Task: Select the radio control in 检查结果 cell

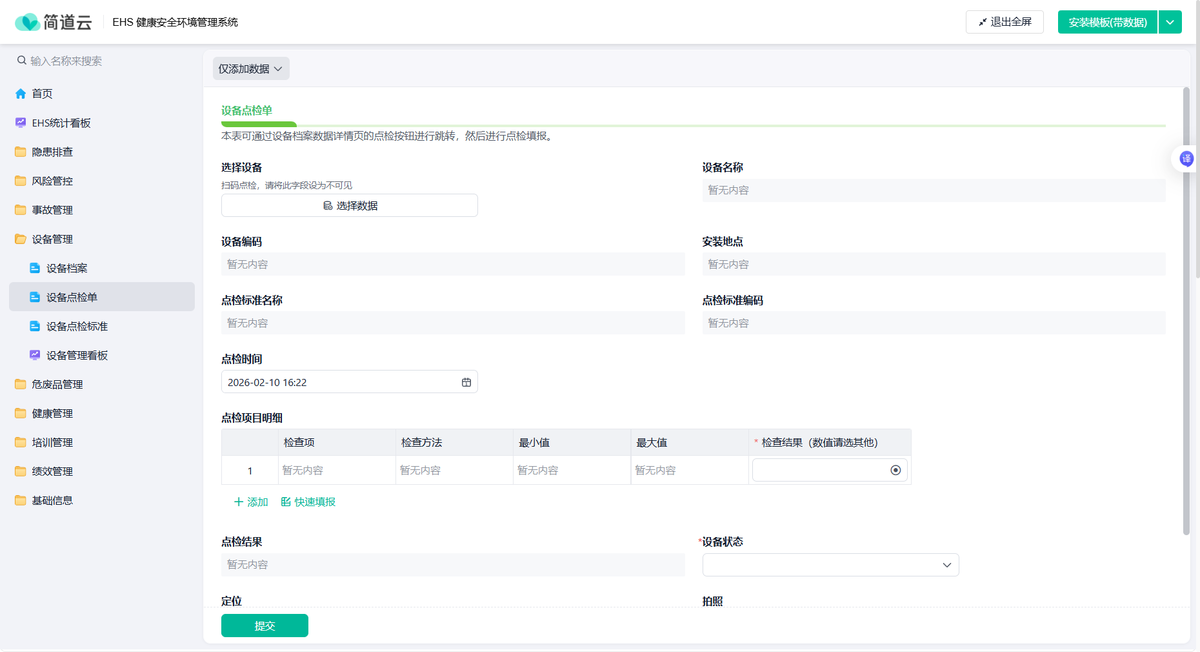Action: (895, 470)
